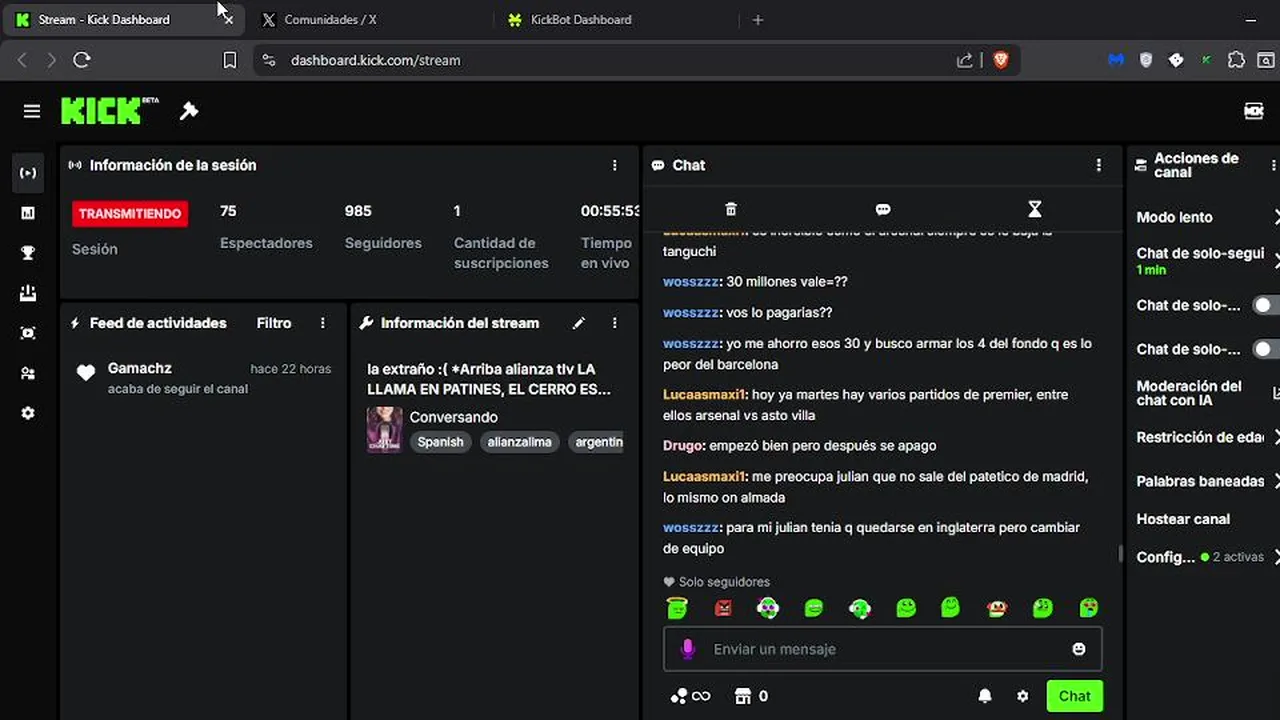Click the bell icon below chat input
Screen dimensions: 1280x720
(x=985, y=696)
